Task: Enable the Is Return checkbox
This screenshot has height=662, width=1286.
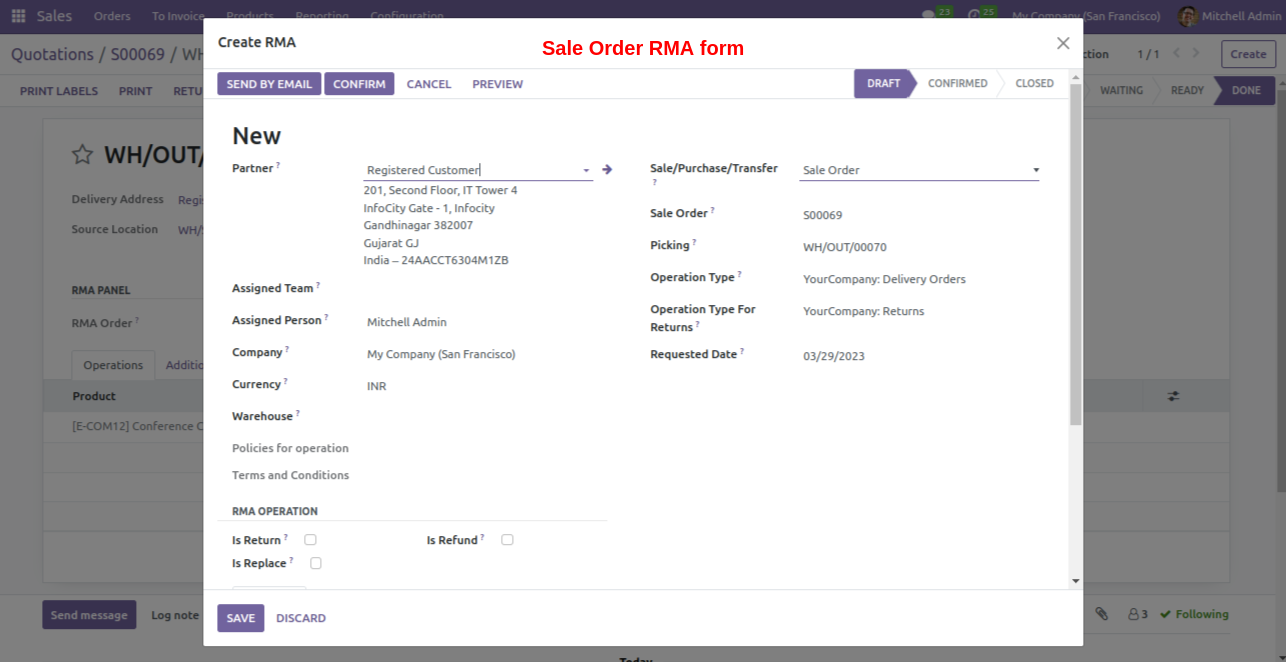Action: pyautogui.click(x=310, y=540)
